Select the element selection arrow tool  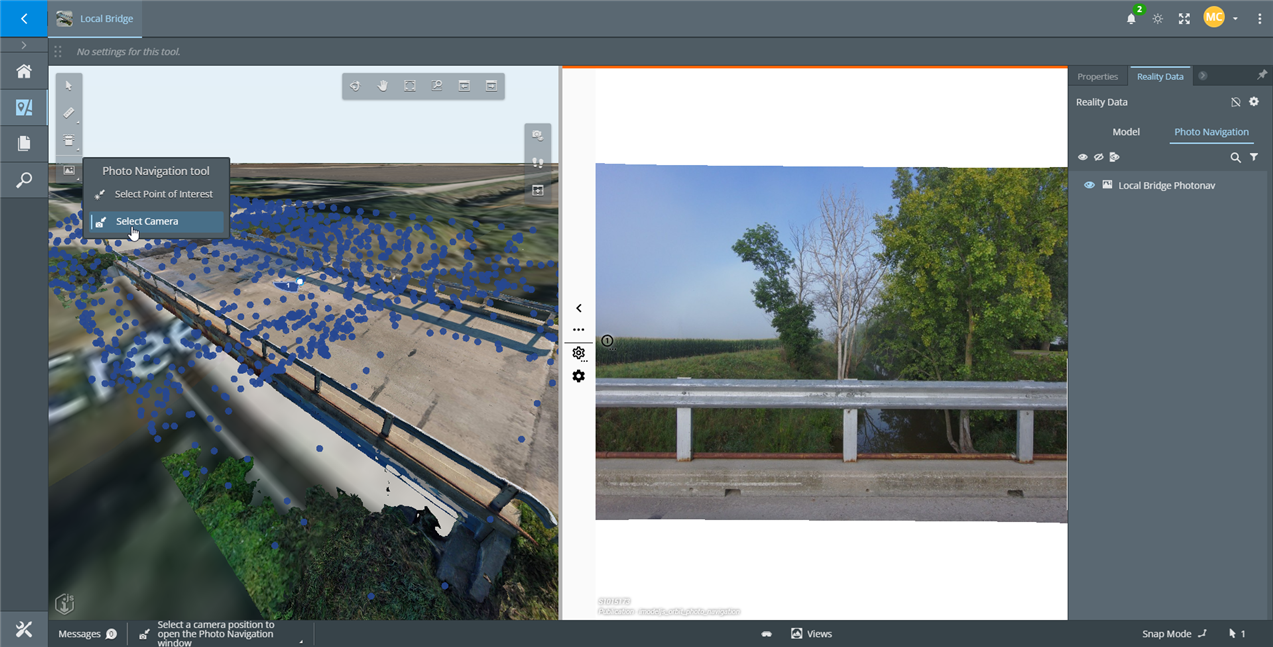69,86
